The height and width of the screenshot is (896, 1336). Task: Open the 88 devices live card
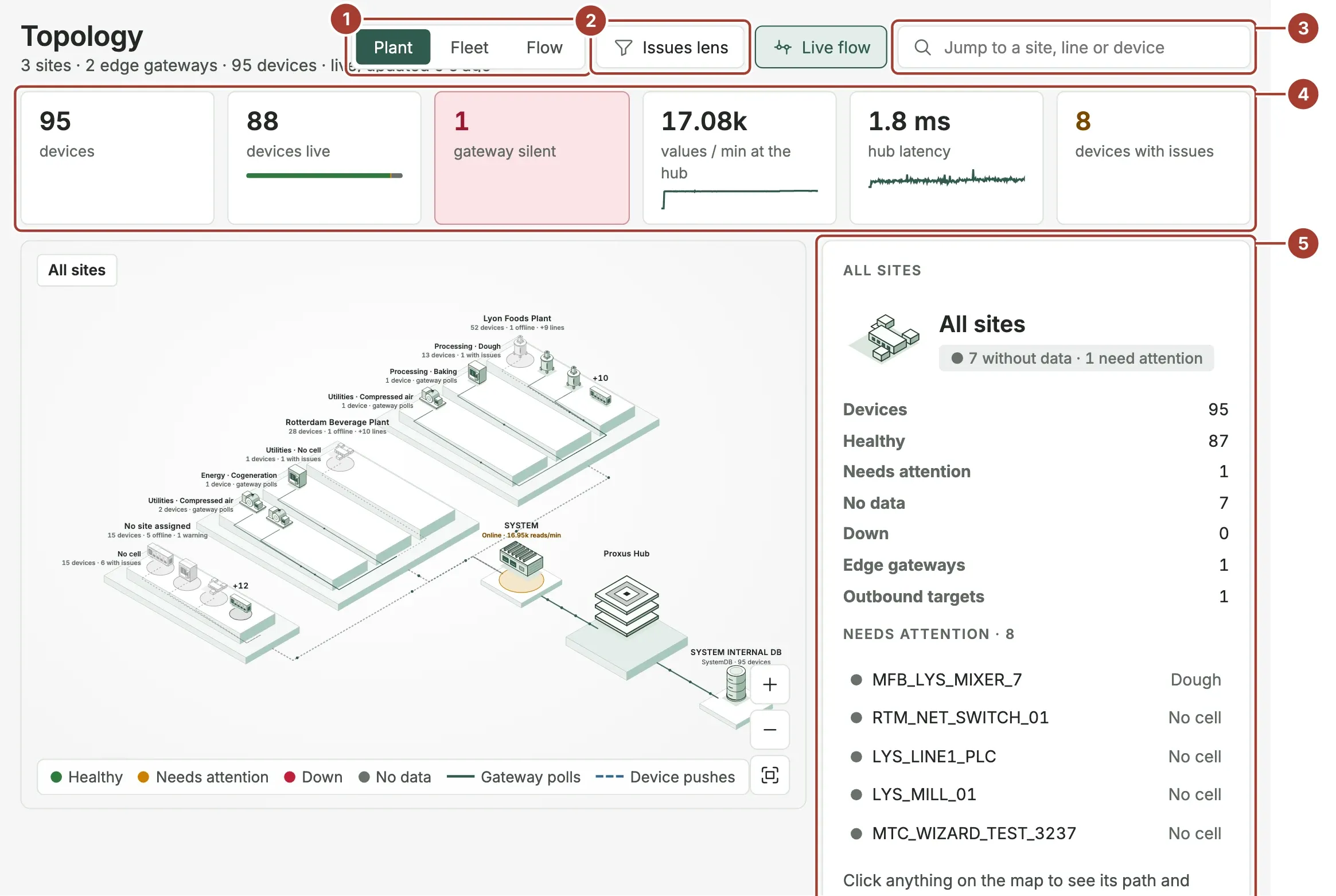point(325,158)
